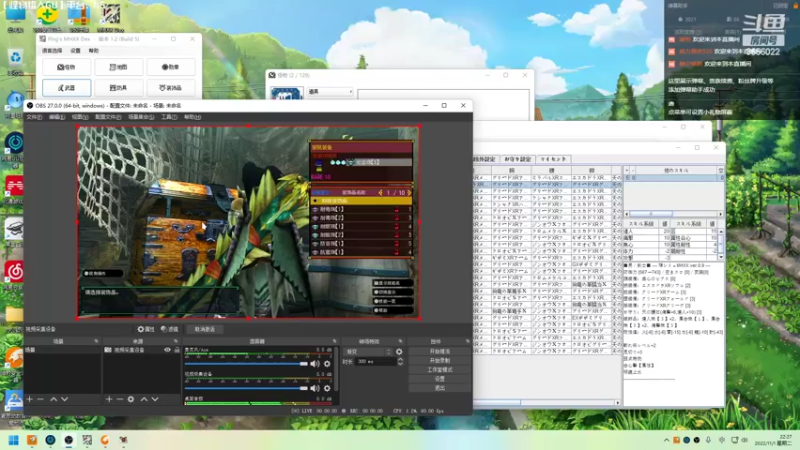Click 开始录制 to start recording
Viewport: 800px width, 450px height.
[x=440, y=361]
